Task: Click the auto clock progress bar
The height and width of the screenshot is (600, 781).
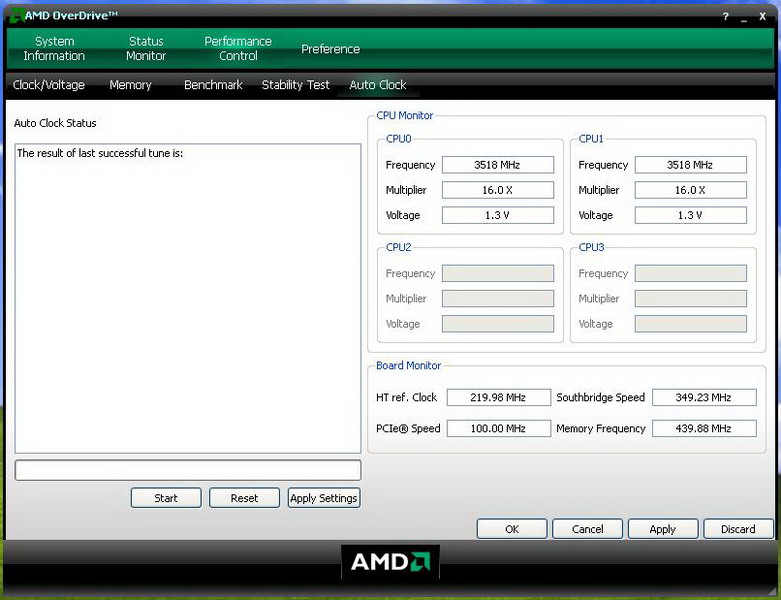Action: [x=188, y=470]
